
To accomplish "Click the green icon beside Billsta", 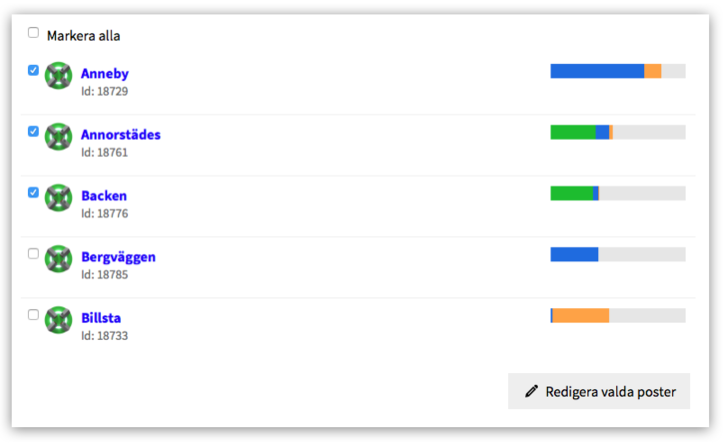I will pyautogui.click(x=59, y=320).
